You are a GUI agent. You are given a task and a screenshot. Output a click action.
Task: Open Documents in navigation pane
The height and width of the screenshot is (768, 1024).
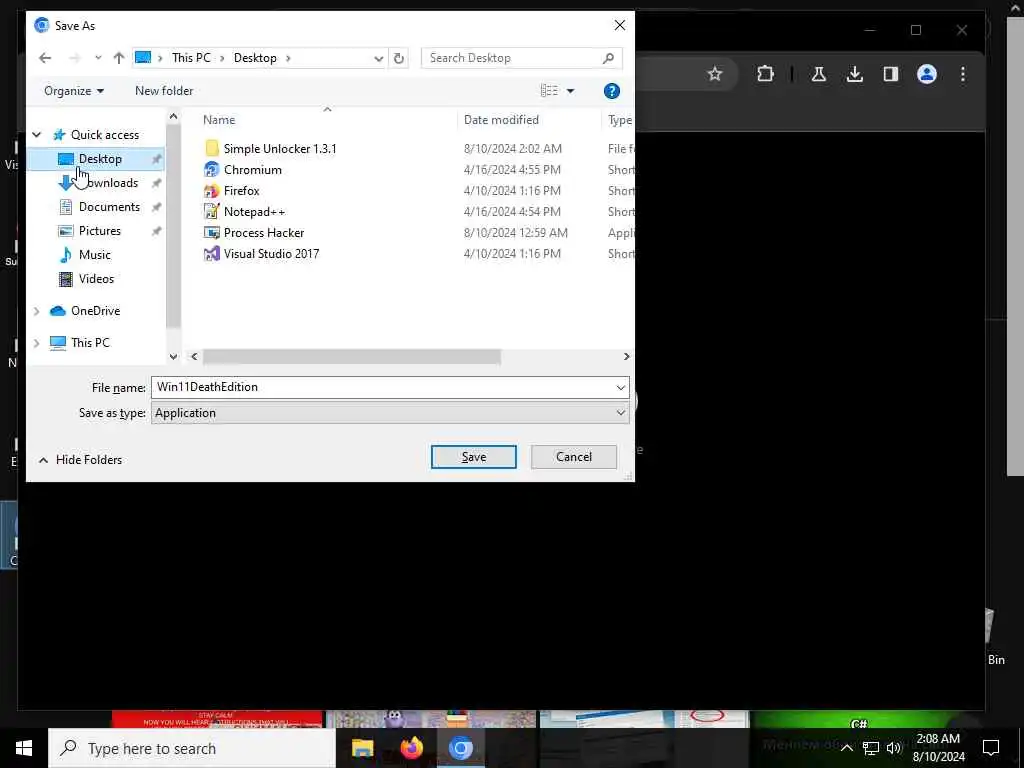(109, 207)
